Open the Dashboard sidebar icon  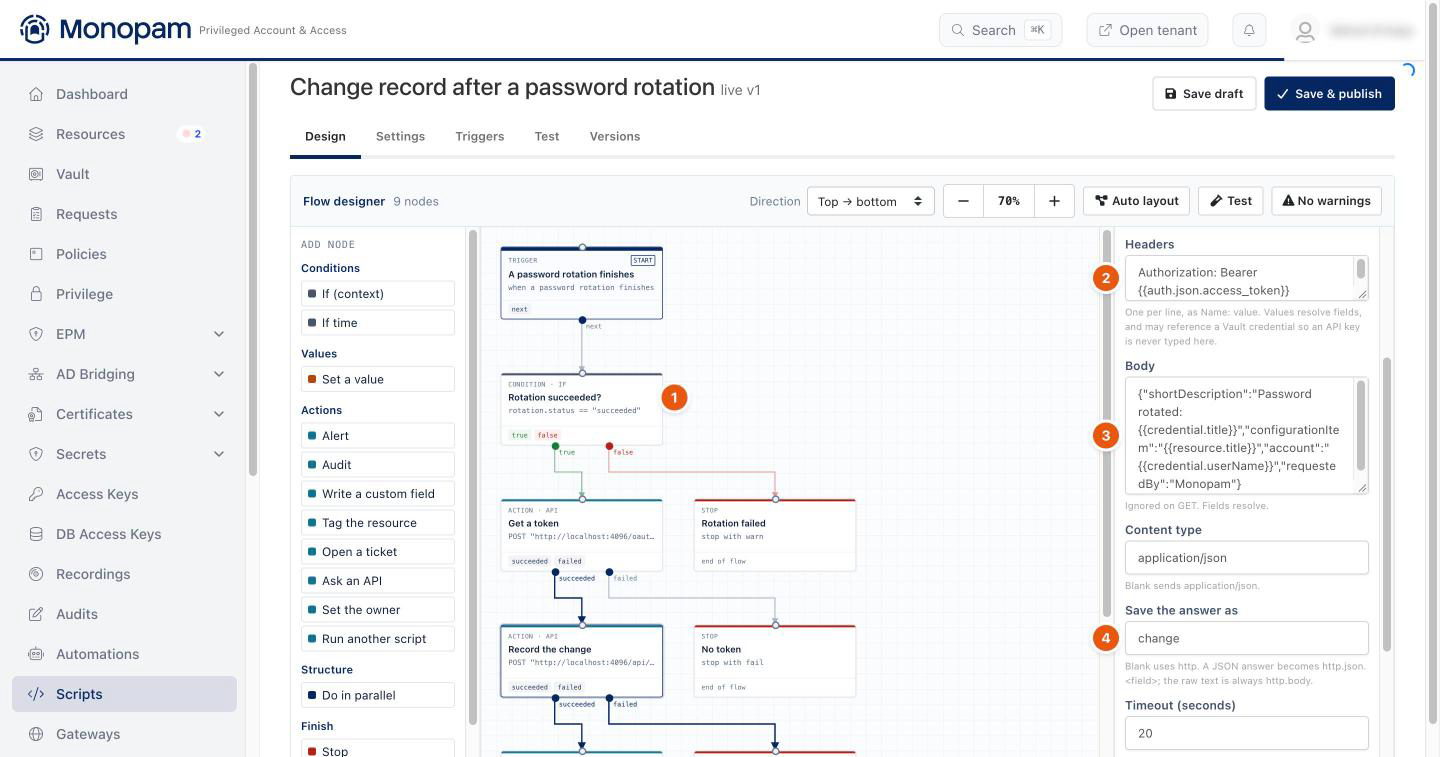[x=36, y=94]
